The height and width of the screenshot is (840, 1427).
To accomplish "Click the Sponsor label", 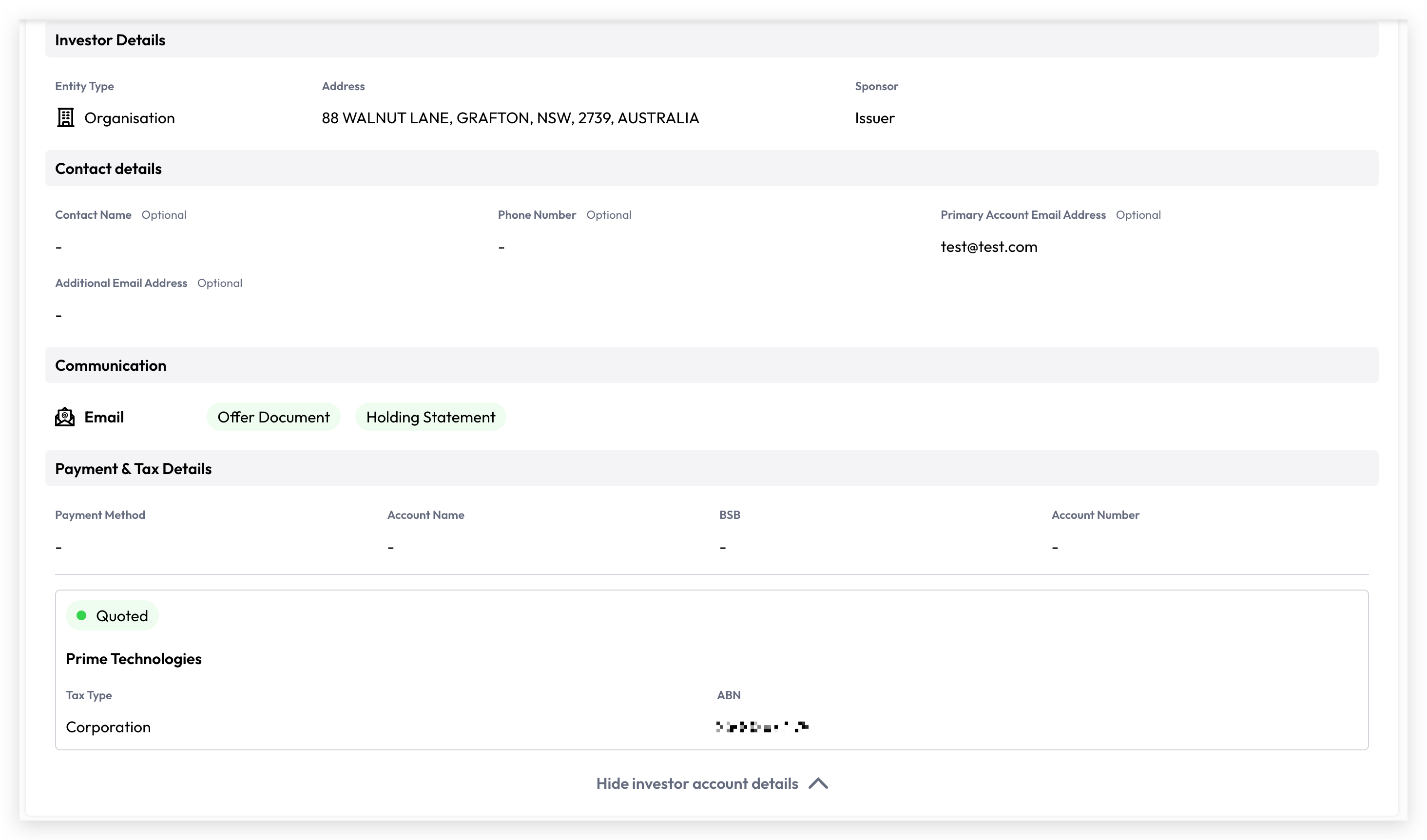I will click(877, 86).
